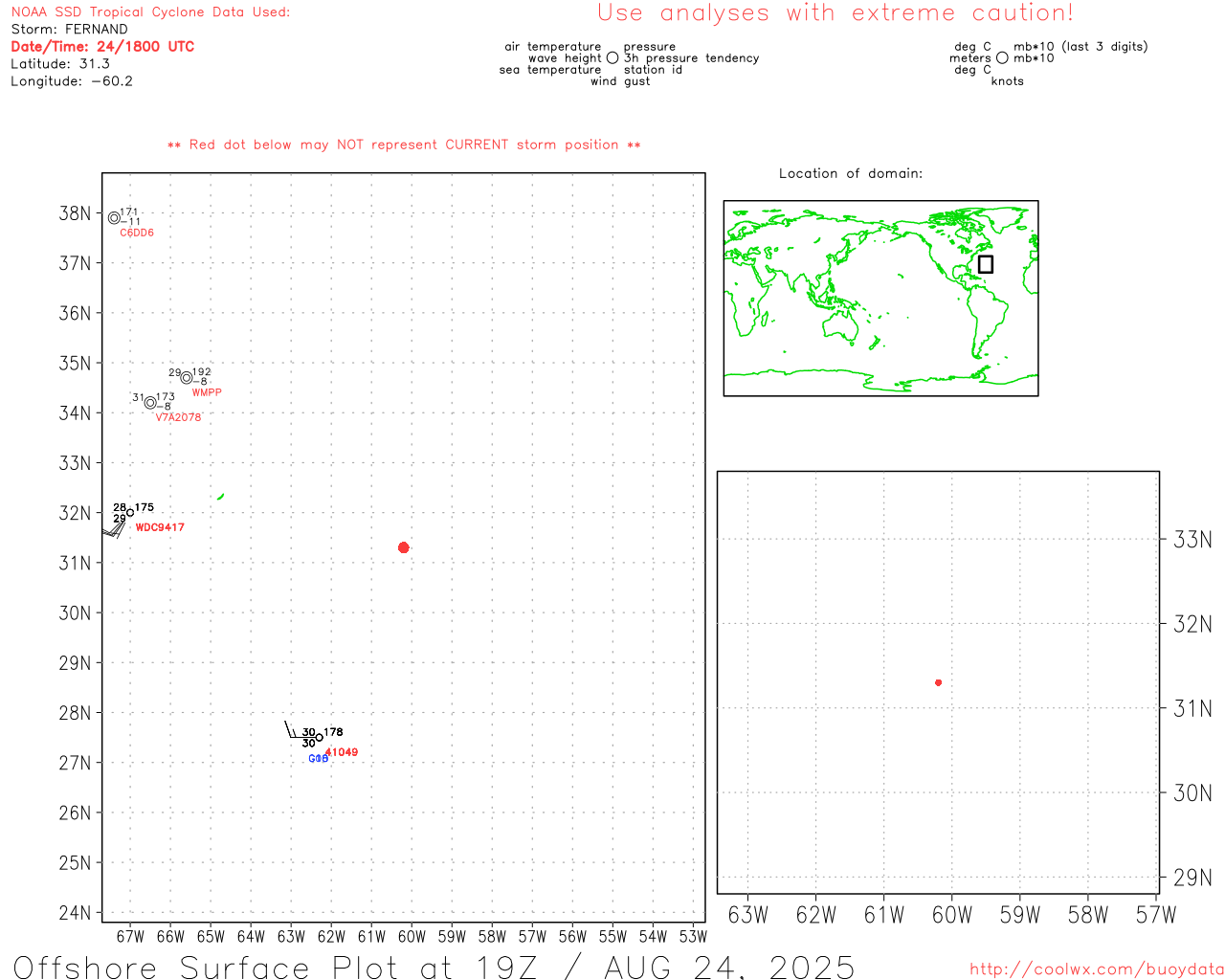This screenshot has height=980, width=1225.
Task: Click the 'Date/Time: 24/1800 UTC' text
Action: coord(102,47)
